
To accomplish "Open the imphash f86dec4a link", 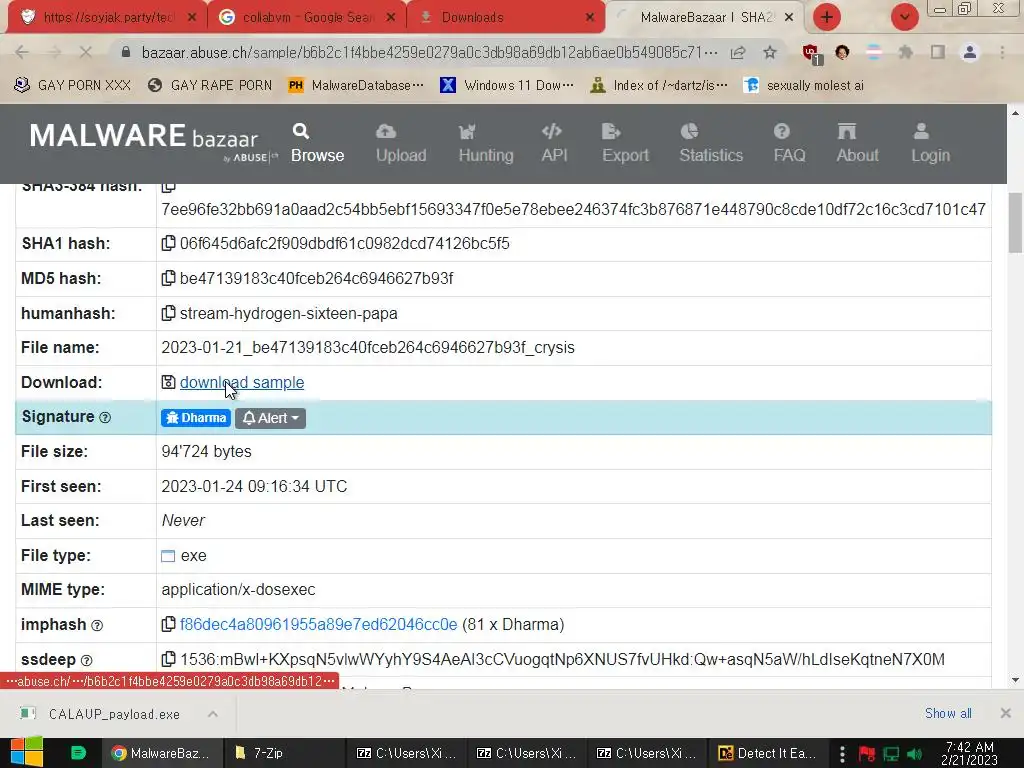I will 318,624.
